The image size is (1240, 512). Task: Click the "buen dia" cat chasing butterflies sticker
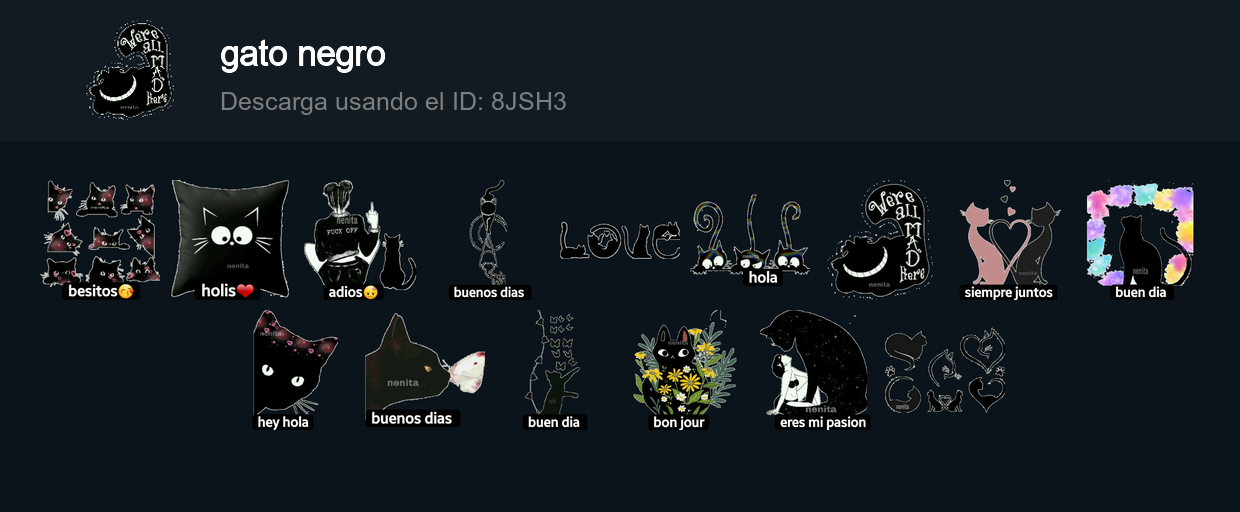[555, 370]
